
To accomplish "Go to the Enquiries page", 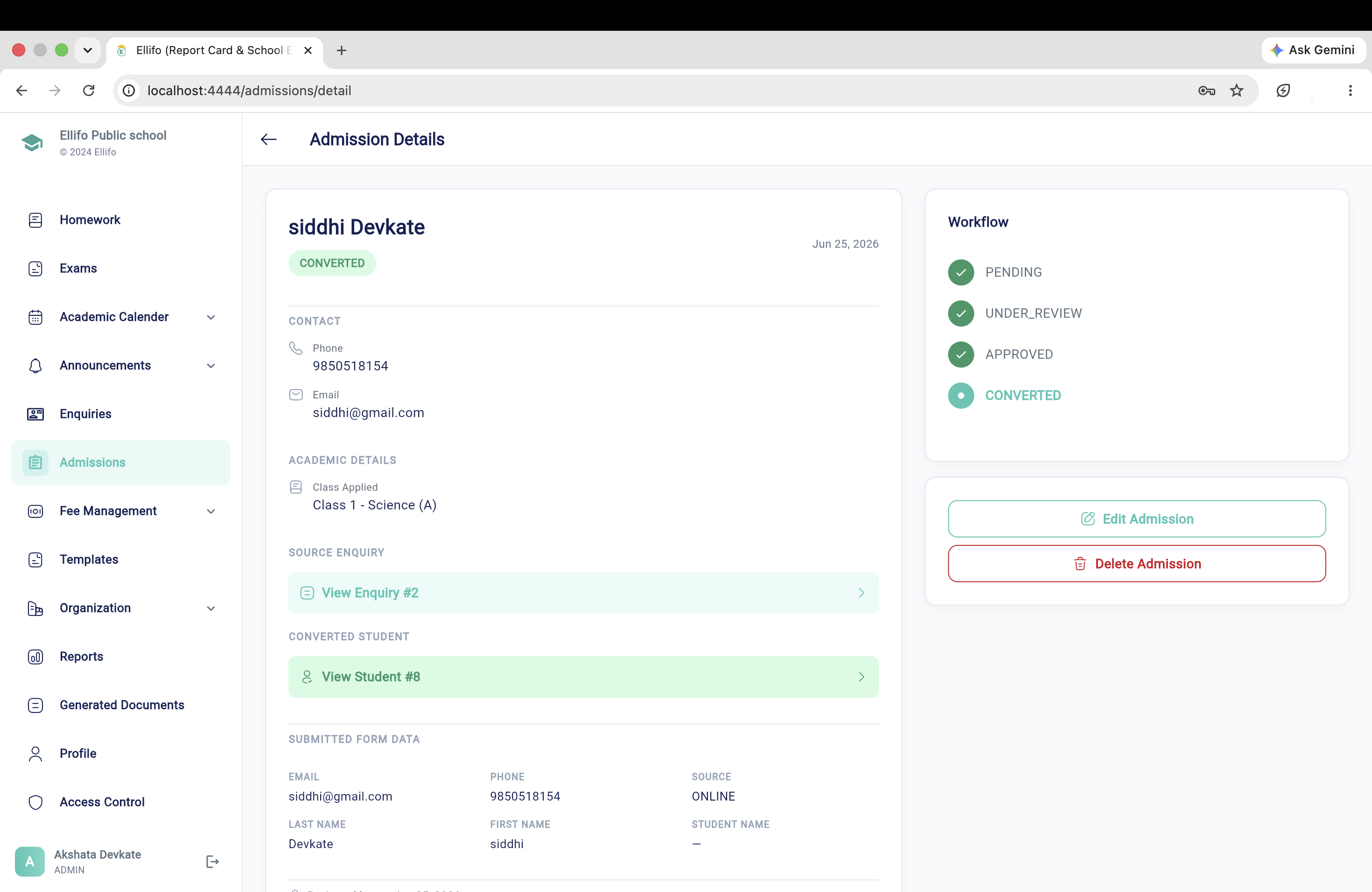I will [120, 414].
